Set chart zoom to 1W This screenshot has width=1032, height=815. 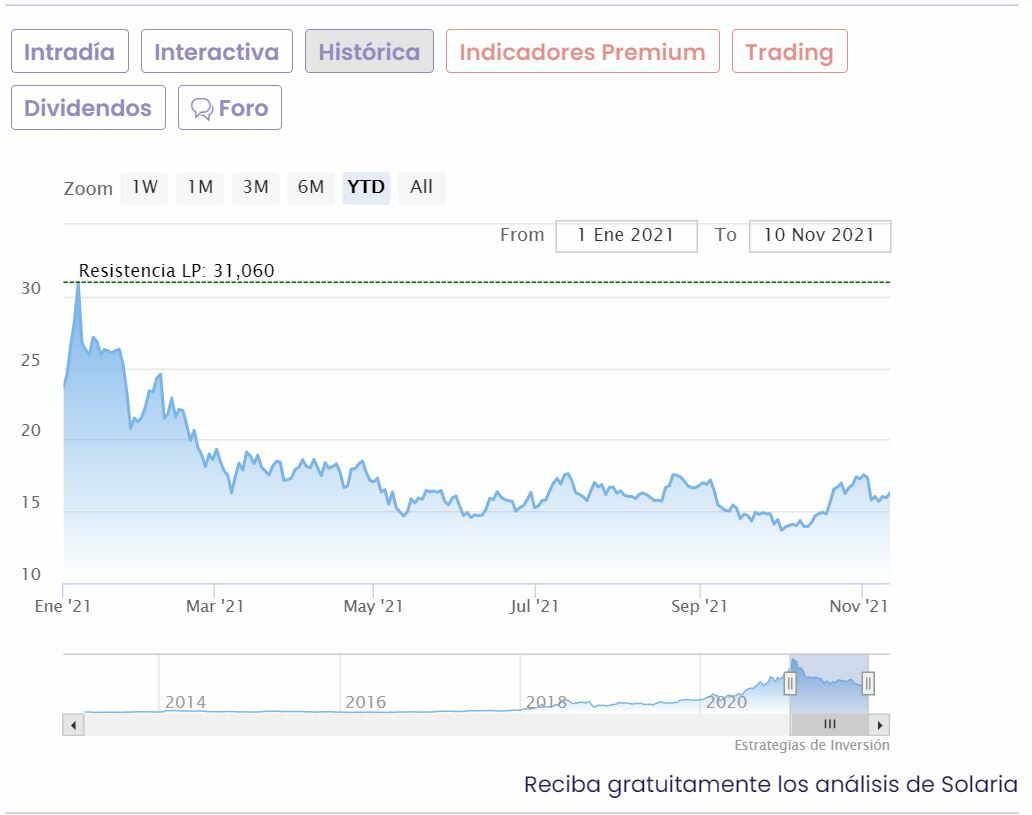point(145,187)
